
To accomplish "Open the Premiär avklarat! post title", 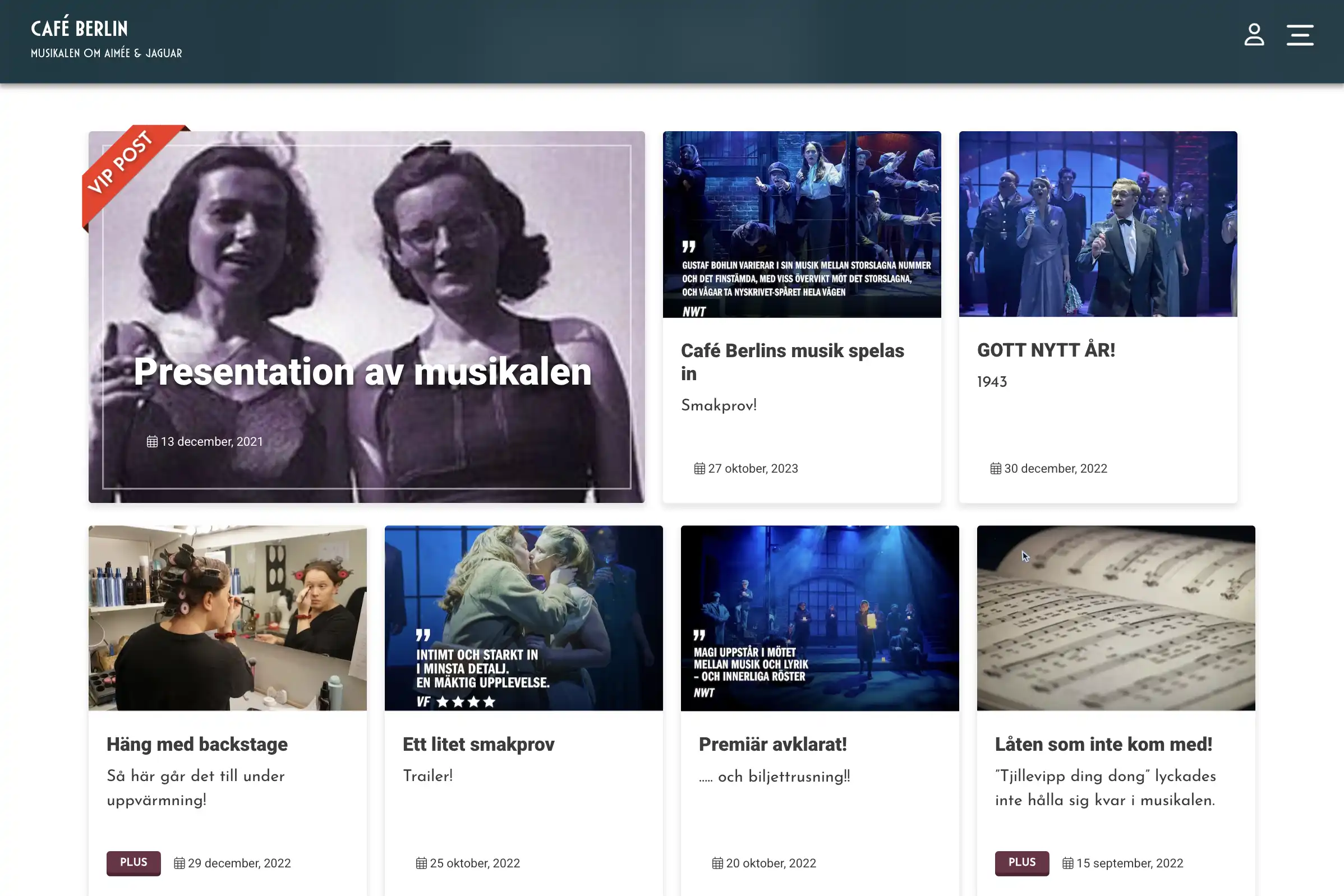I will pos(772,744).
